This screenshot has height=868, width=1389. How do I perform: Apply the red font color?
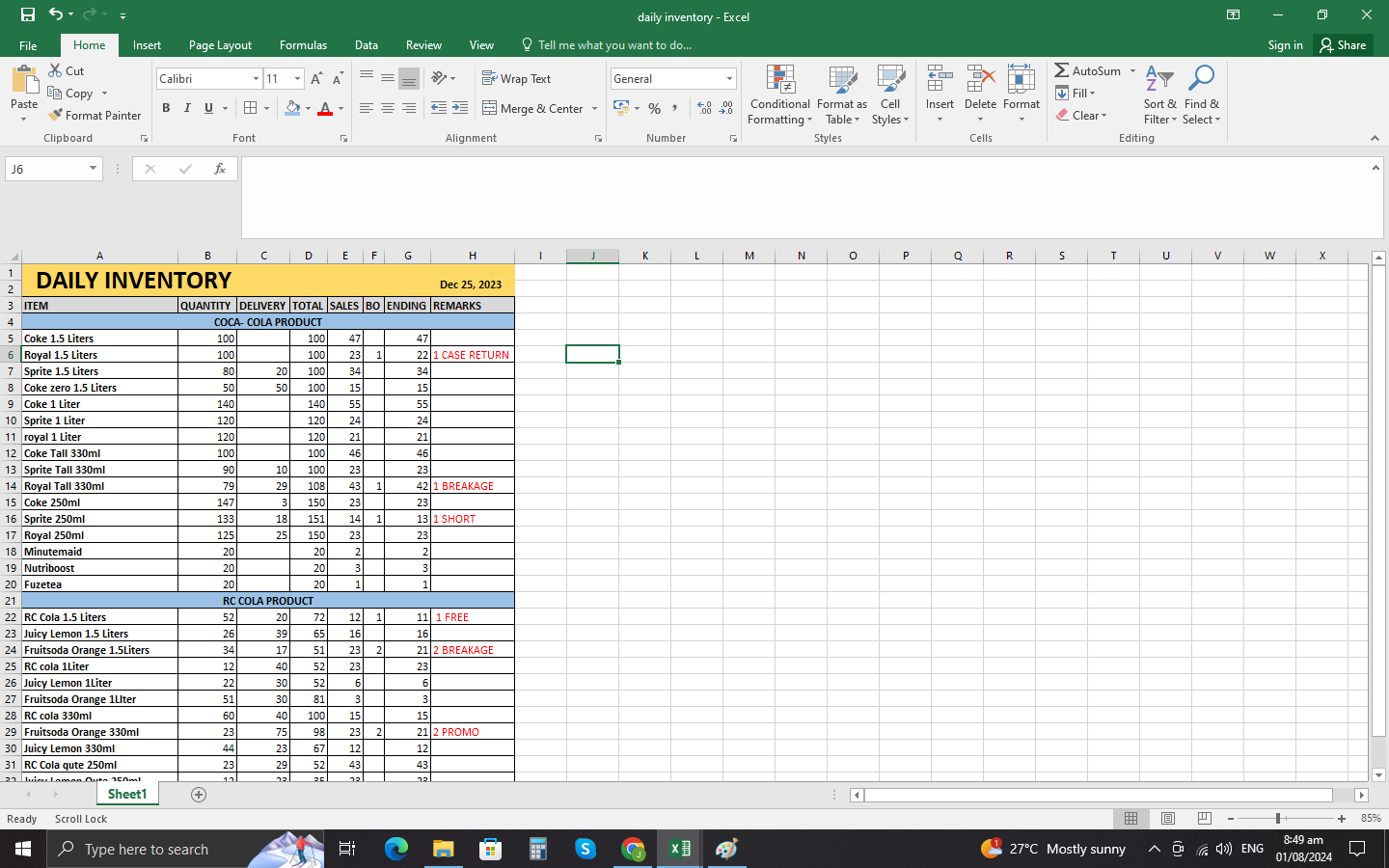point(325,108)
